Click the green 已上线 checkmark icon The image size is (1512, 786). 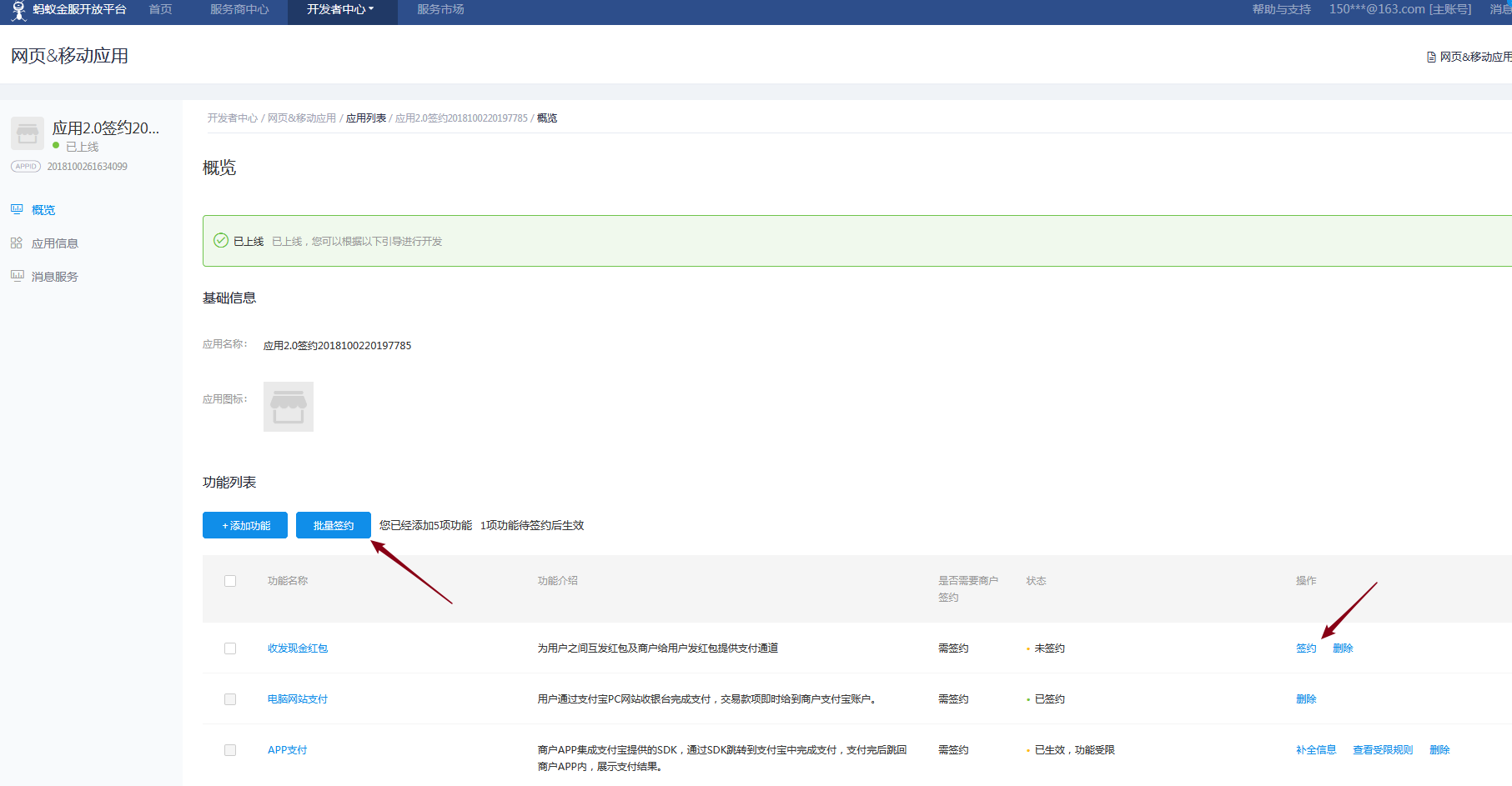click(x=221, y=241)
